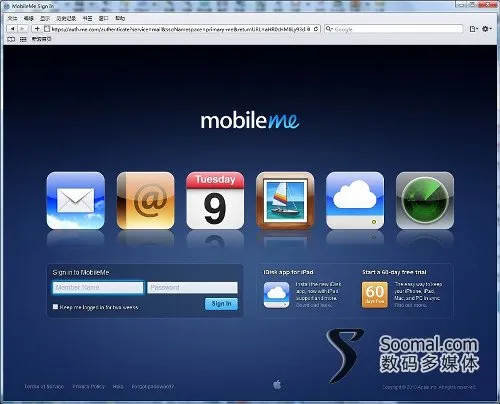Enable Keep me logged in for two weeks
Viewport: 500px width, 404px height.
tap(55, 307)
